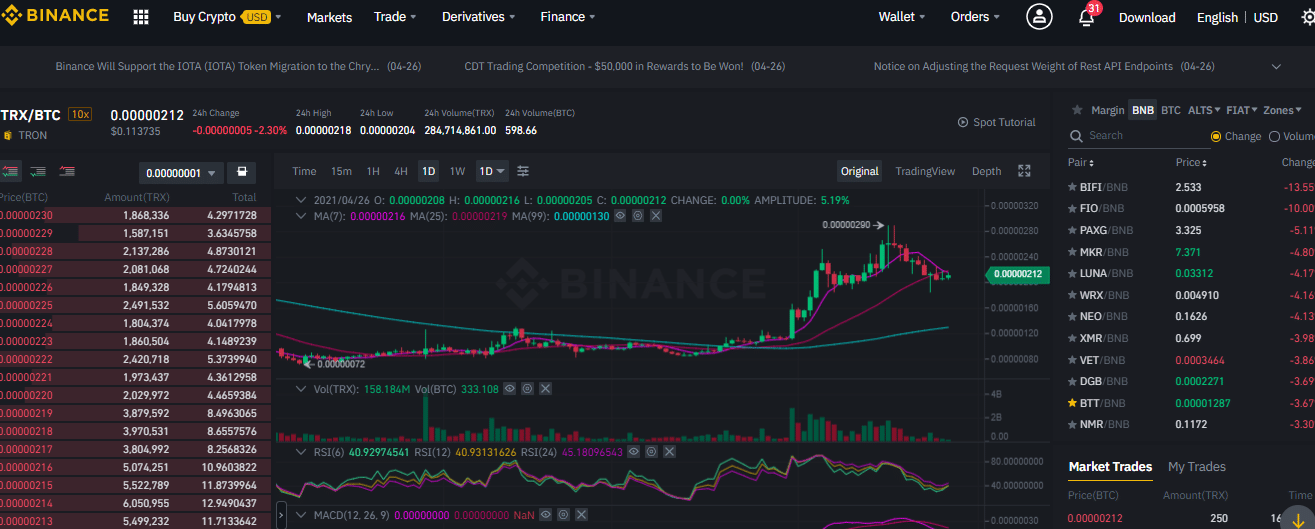Screen dimensions: 1315x529
Task: Remove the Vol indicator
Action: tap(544, 388)
